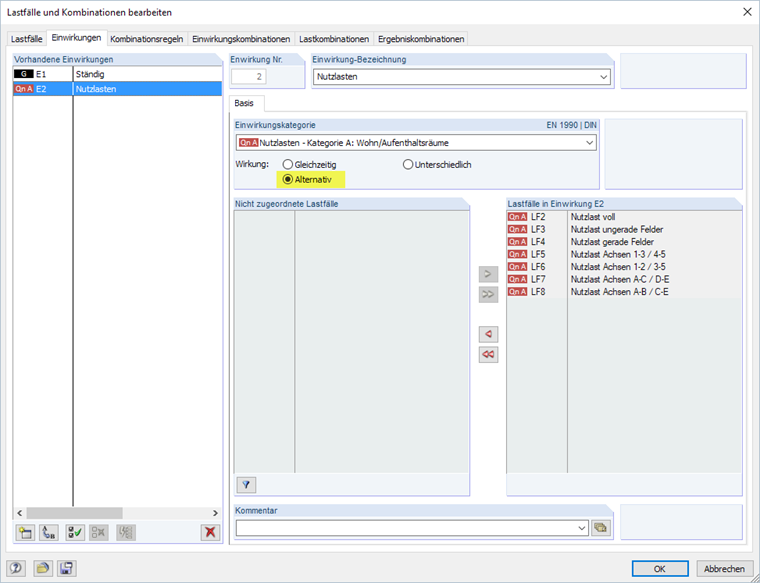Select action E1 Ständig

click(117, 74)
